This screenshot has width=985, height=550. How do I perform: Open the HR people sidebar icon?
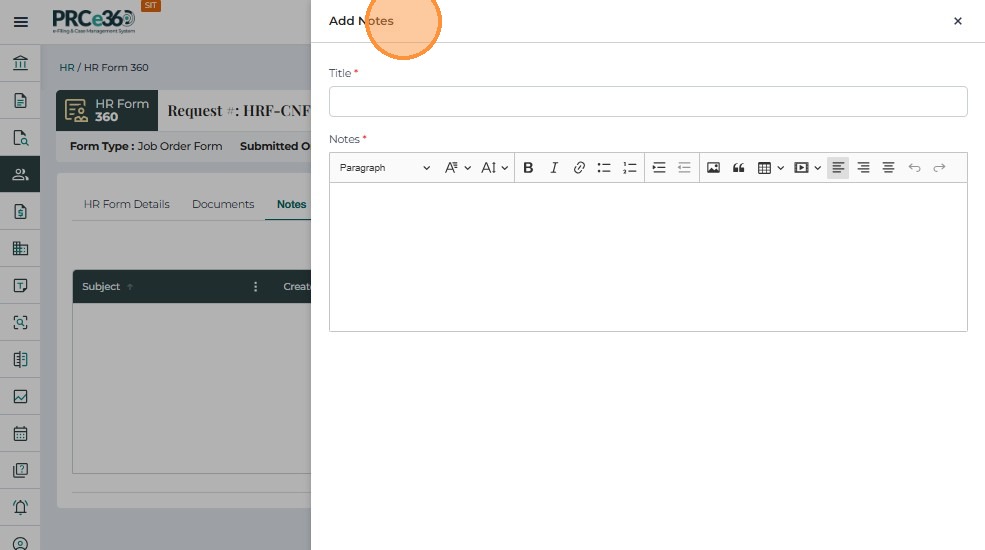(20, 175)
